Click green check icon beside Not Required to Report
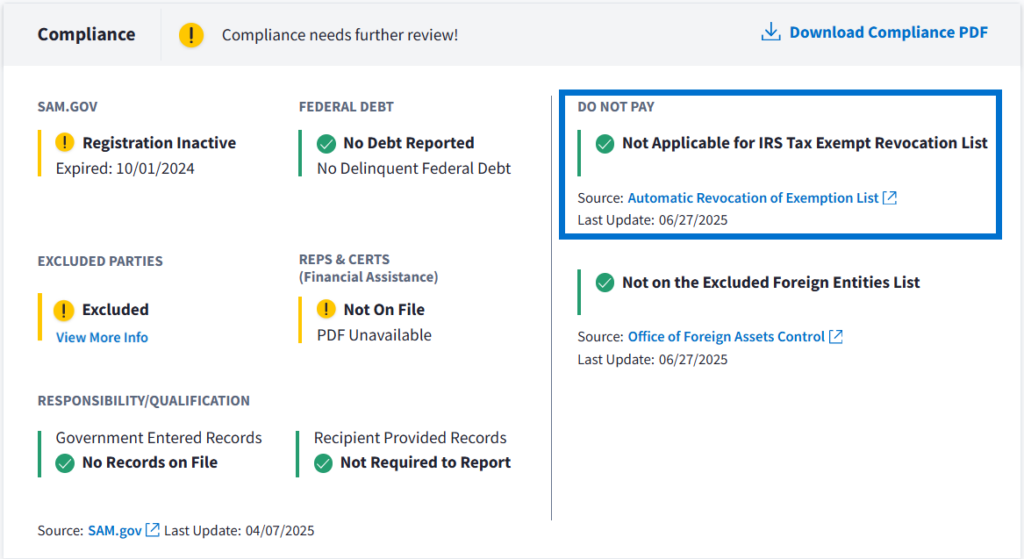 coord(323,463)
